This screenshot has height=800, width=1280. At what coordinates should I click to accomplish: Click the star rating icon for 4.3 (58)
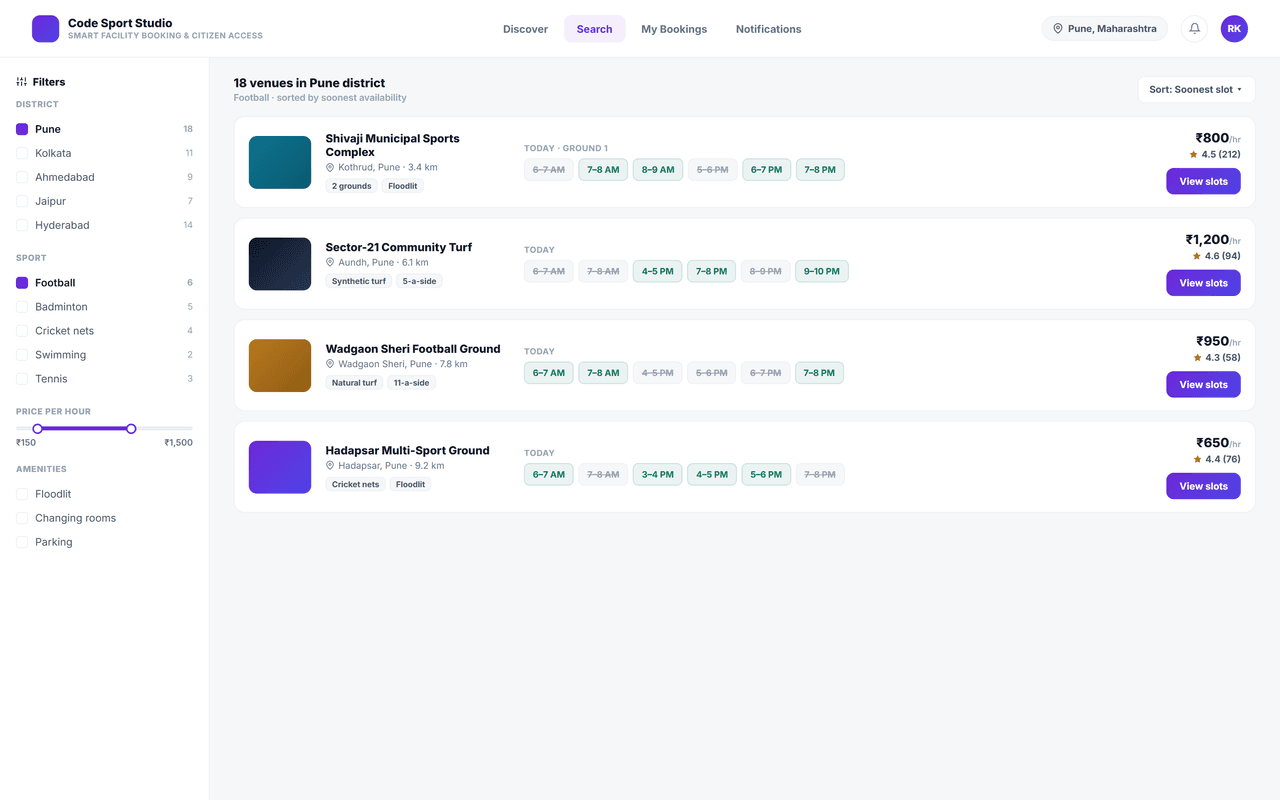click(x=1197, y=358)
